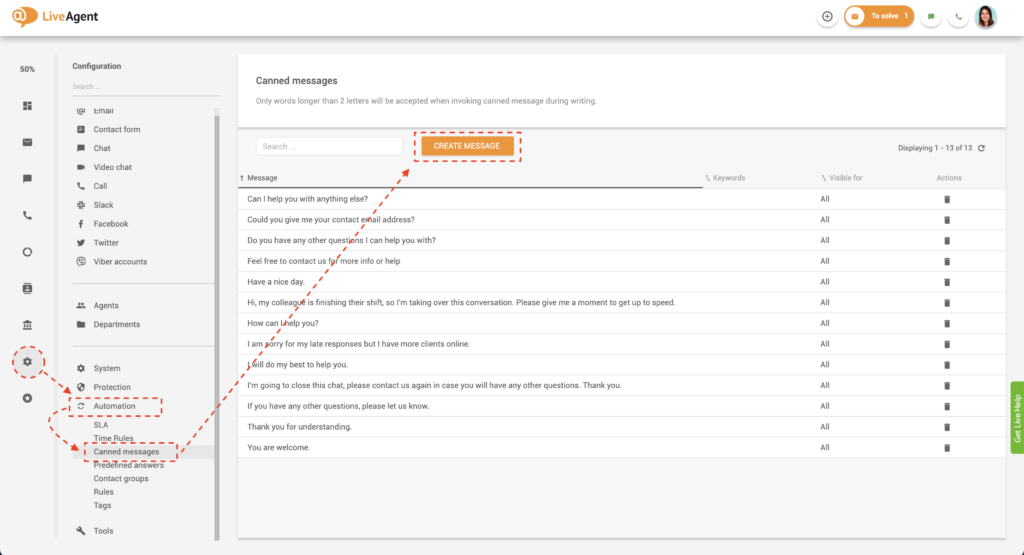Click the tickets envelope icon in left rail
This screenshot has height=555, width=1024.
tap(28, 142)
